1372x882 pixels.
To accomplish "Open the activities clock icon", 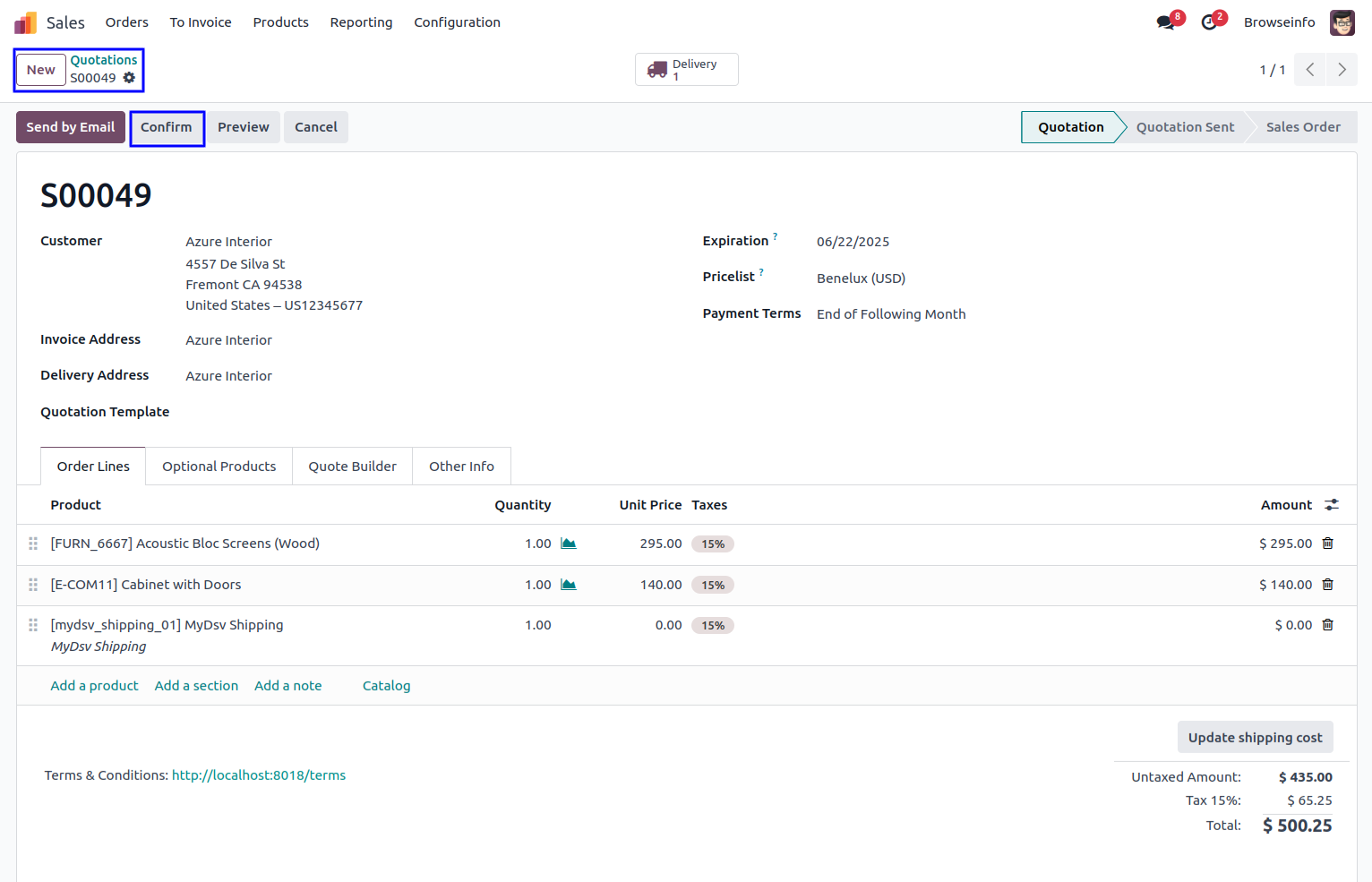I will click(x=1210, y=22).
